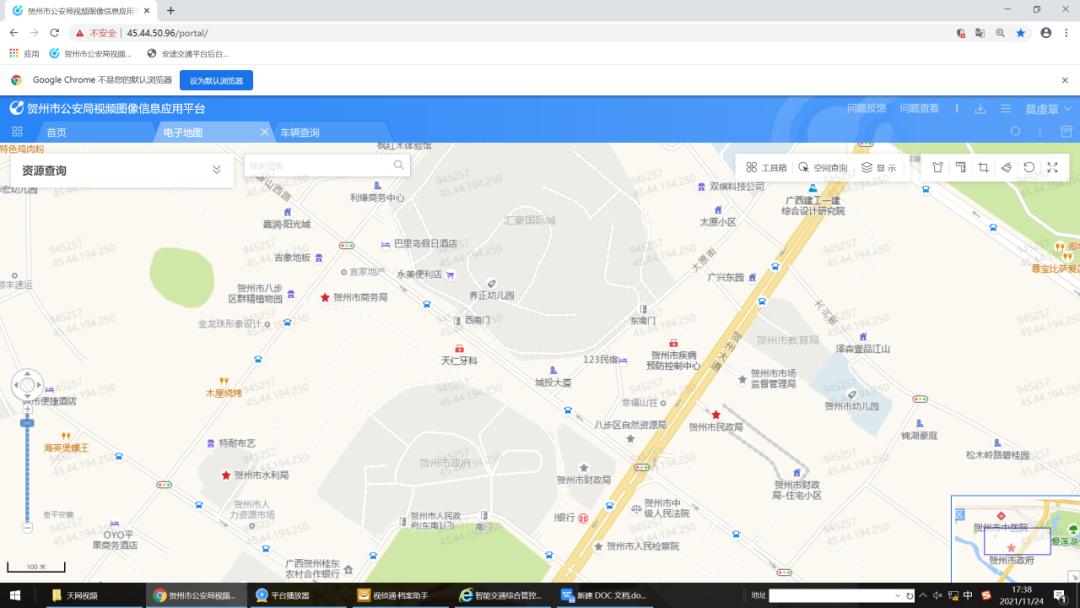Toggle the legend panel icon at top right
1080x608 pixels.
[1066, 131]
